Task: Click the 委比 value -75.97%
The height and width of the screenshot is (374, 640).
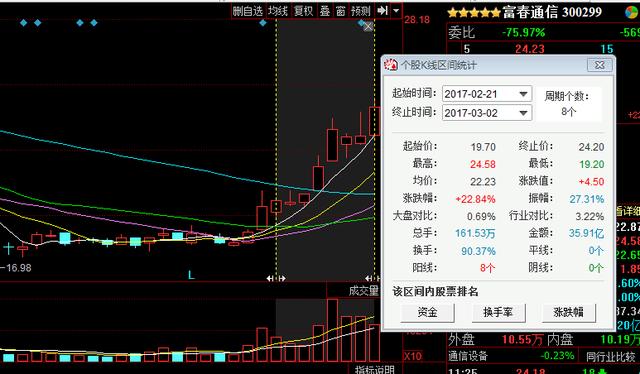Action: tap(524, 32)
